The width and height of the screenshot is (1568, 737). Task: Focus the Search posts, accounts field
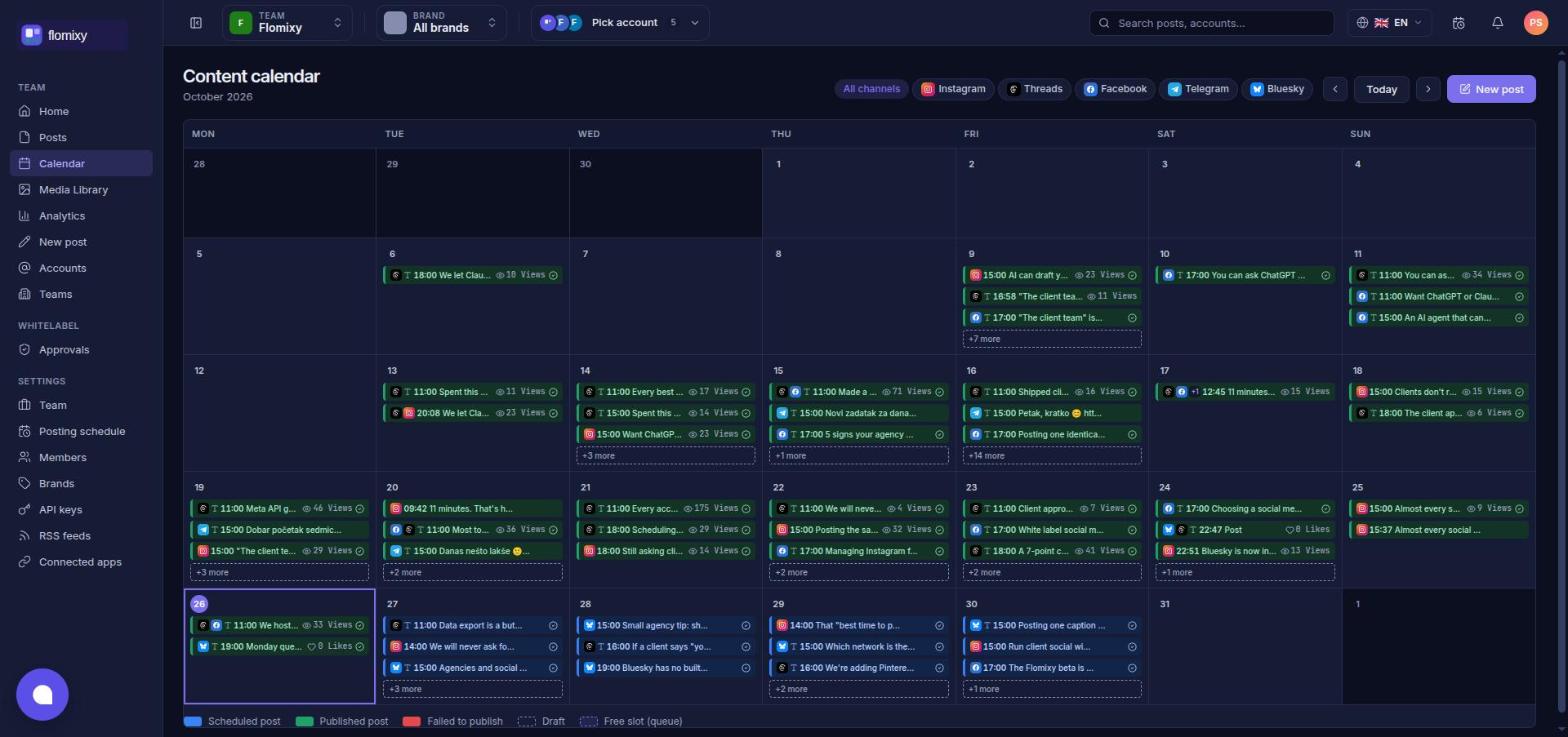click(1211, 23)
